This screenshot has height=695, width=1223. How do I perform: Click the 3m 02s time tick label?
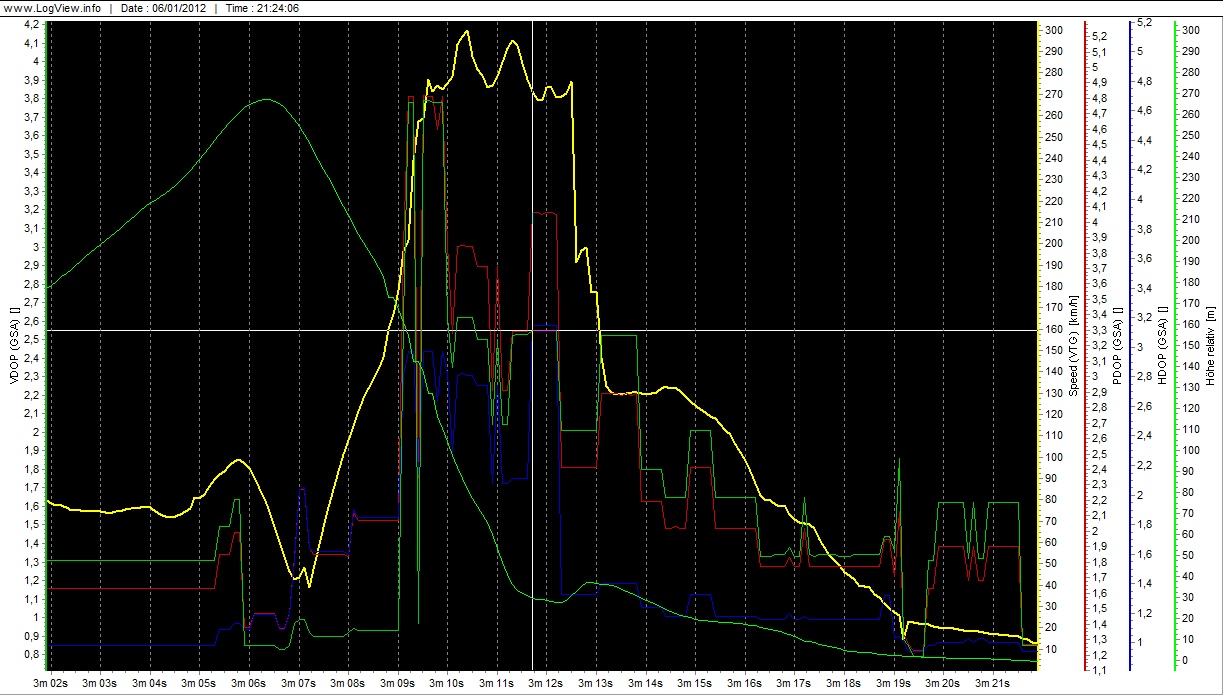(x=50, y=683)
